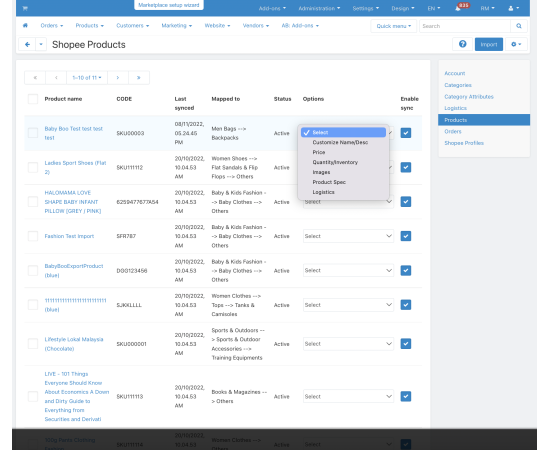Open the Marketing menu
This screenshot has width=550, height=450.
click(176, 26)
